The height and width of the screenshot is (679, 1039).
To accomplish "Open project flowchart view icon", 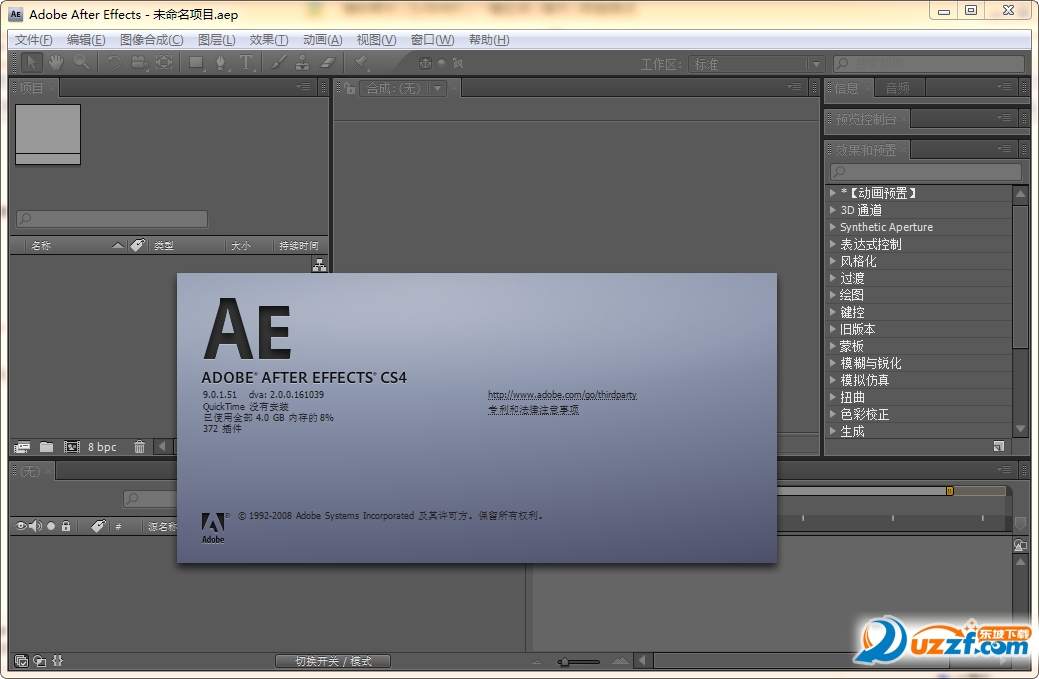I will 319,265.
